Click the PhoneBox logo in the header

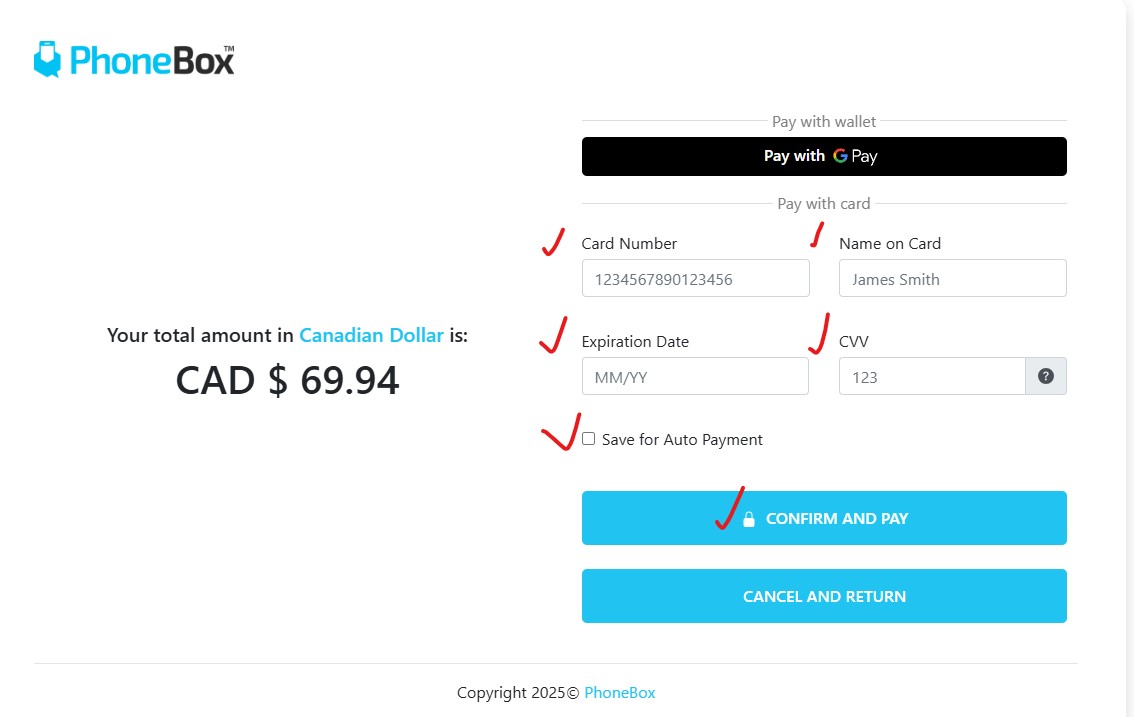tap(134, 59)
